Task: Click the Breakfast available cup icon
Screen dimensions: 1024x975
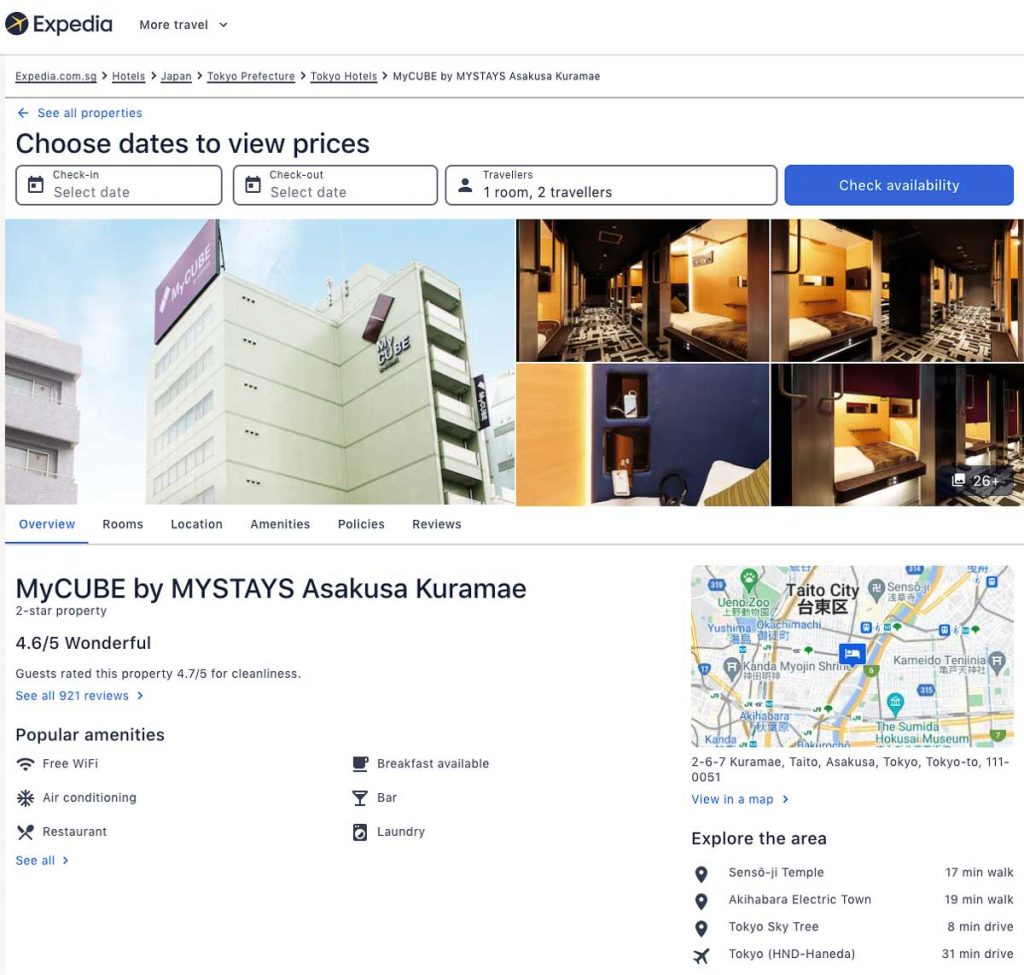Action: point(360,763)
